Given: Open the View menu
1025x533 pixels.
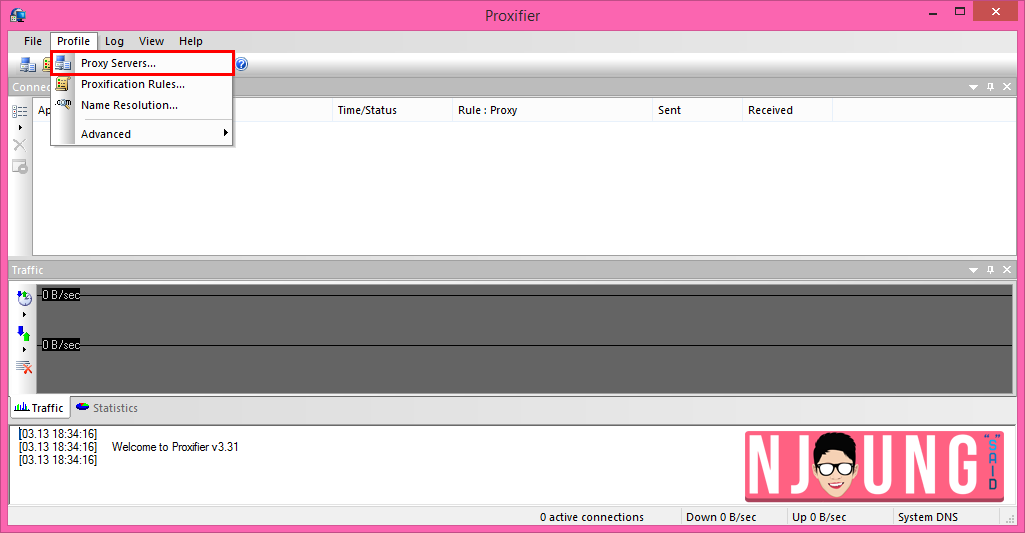Looking at the screenshot, I should (x=151, y=41).
